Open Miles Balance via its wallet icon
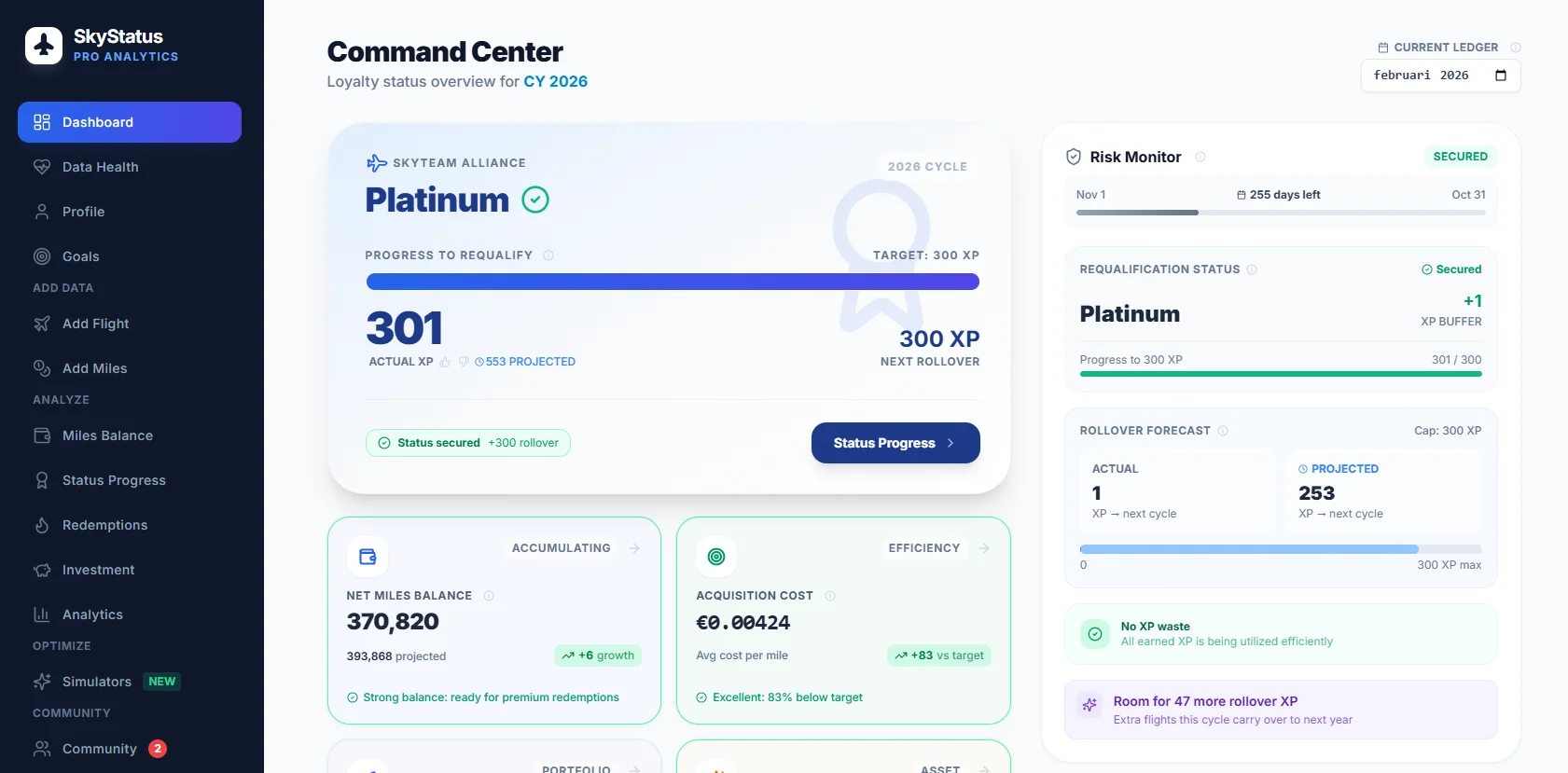Screen dimensions: 1568x773 click(x=43, y=435)
